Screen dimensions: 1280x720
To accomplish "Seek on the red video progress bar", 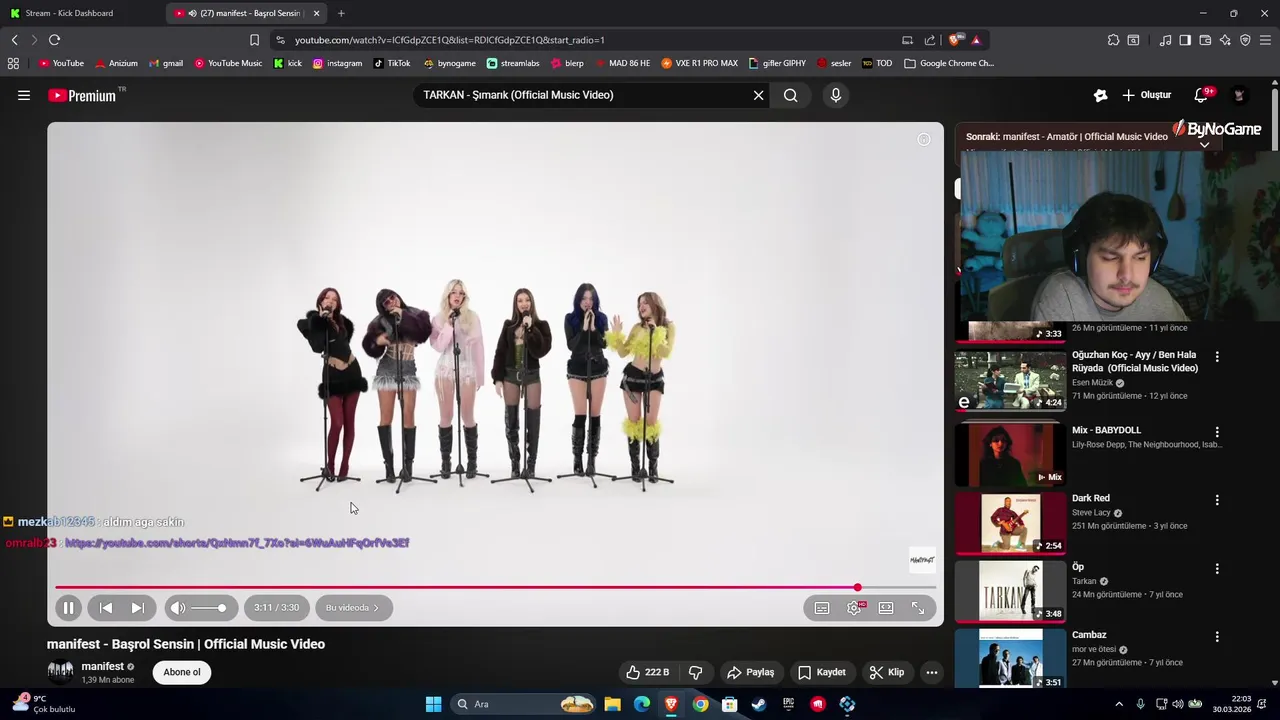I will point(495,588).
